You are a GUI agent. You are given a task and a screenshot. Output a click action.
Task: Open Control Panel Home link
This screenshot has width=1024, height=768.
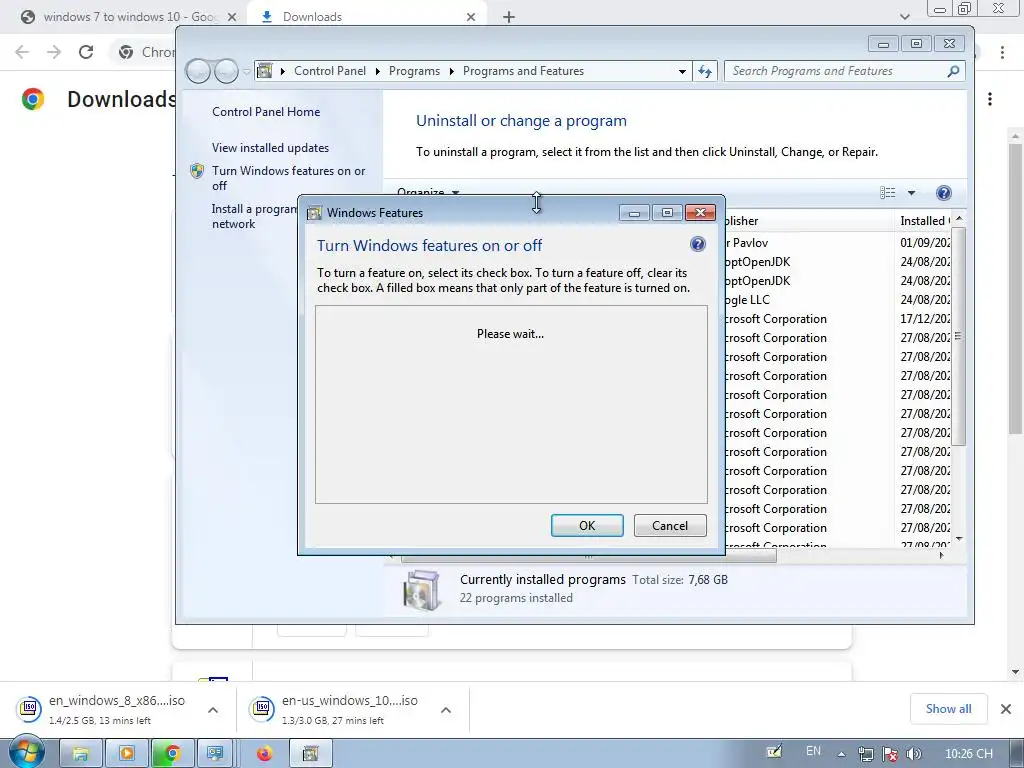coord(266,112)
